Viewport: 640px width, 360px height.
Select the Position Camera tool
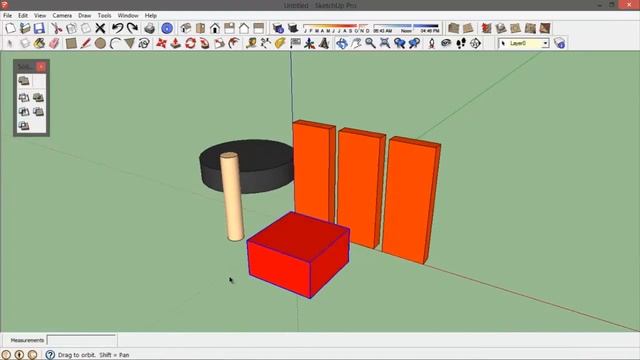click(x=431, y=43)
